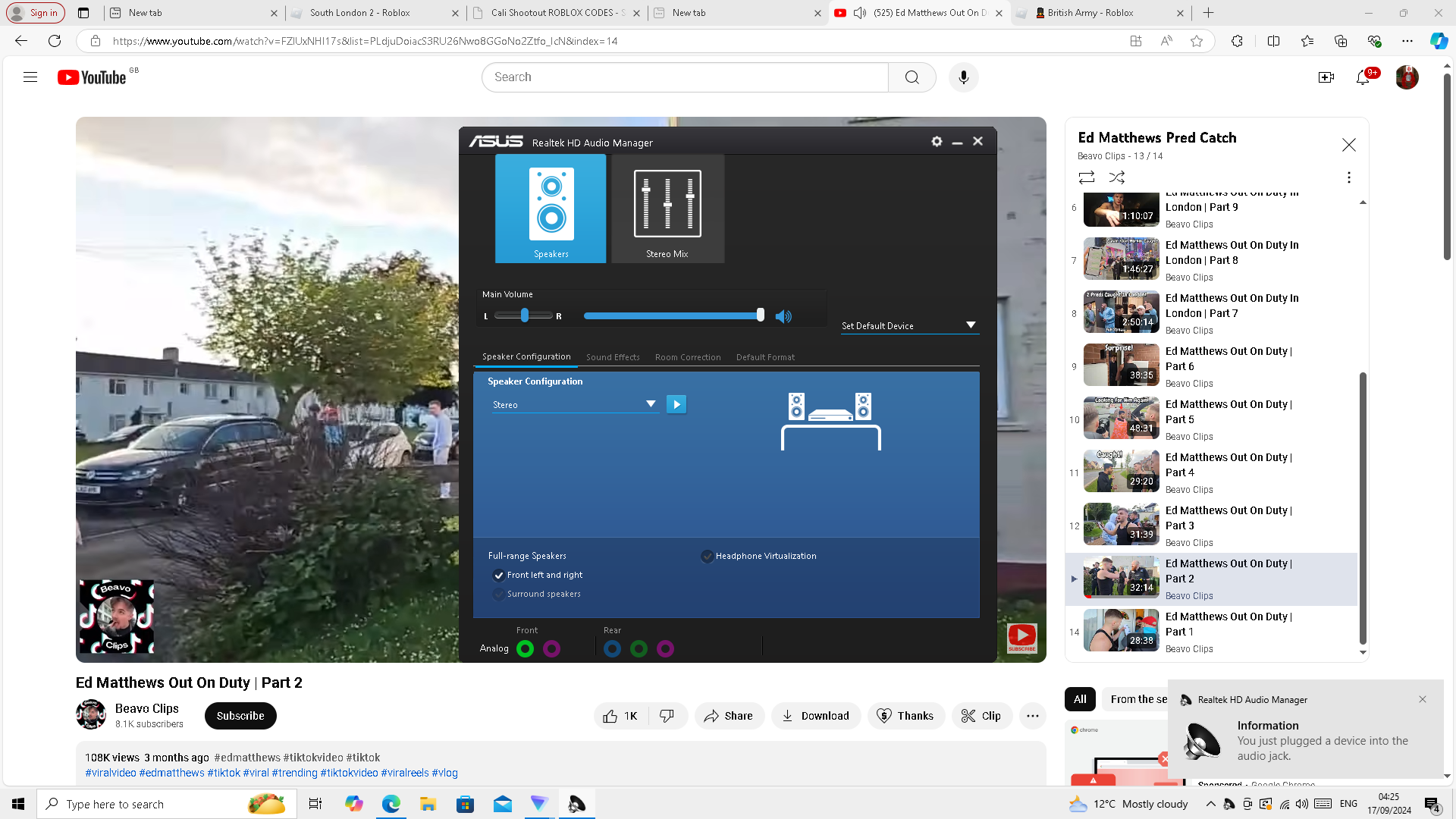The height and width of the screenshot is (819, 1456).
Task: Open YouTube notifications bell
Action: pyautogui.click(x=1363, y=77)
